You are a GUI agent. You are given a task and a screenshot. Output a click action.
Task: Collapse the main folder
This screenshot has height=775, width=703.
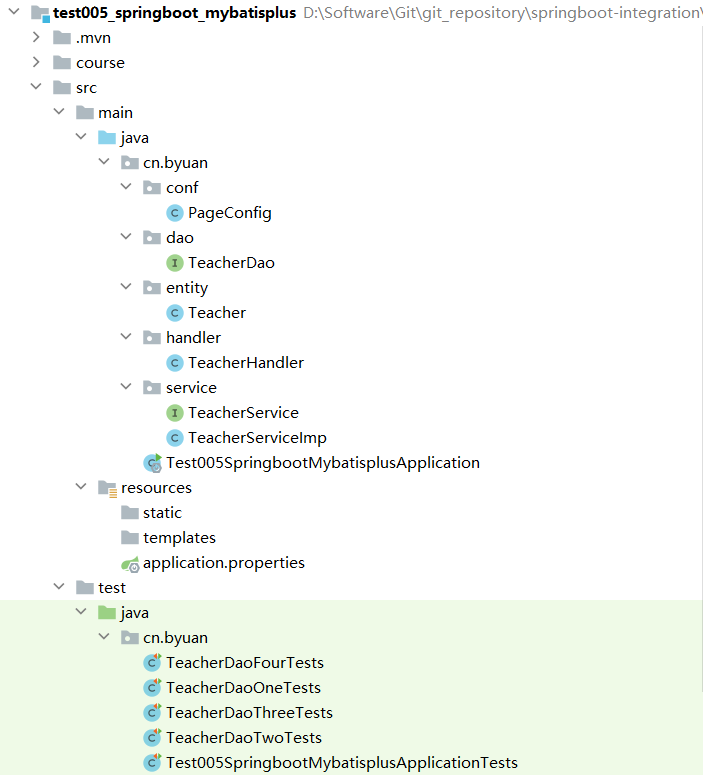(59, 112)
